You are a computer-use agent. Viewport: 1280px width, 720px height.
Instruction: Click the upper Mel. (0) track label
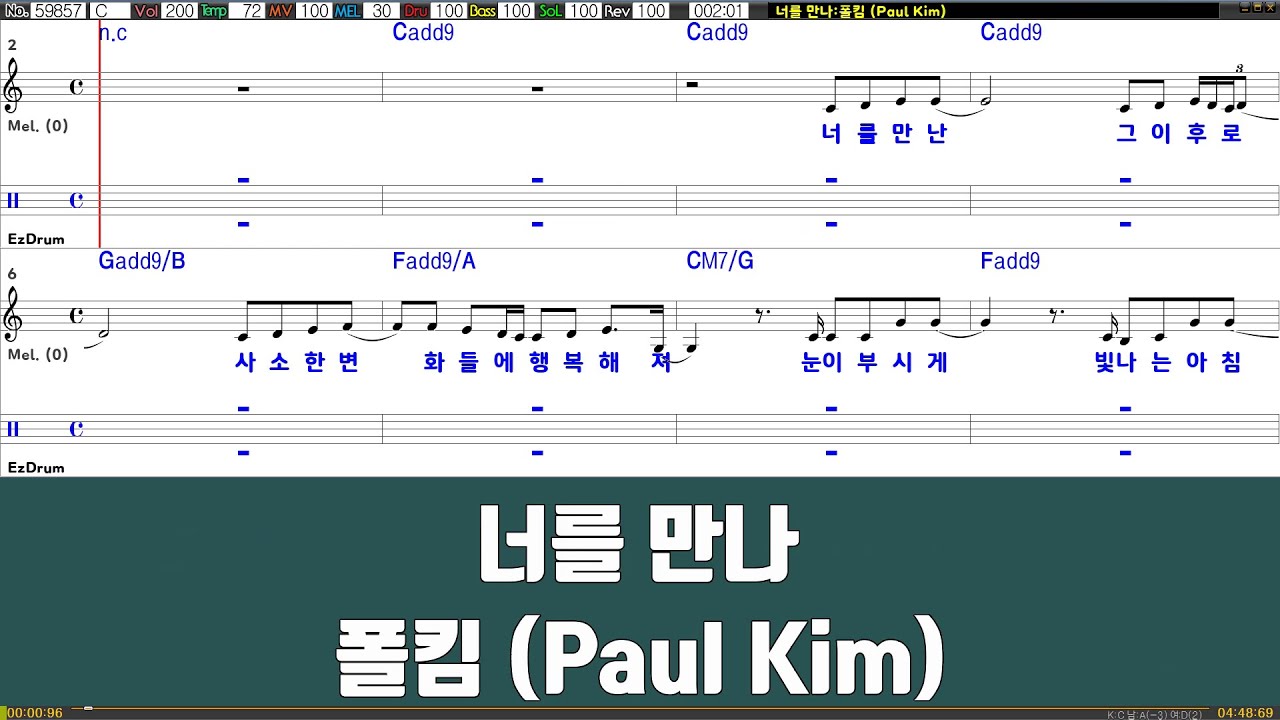(37, 126)
